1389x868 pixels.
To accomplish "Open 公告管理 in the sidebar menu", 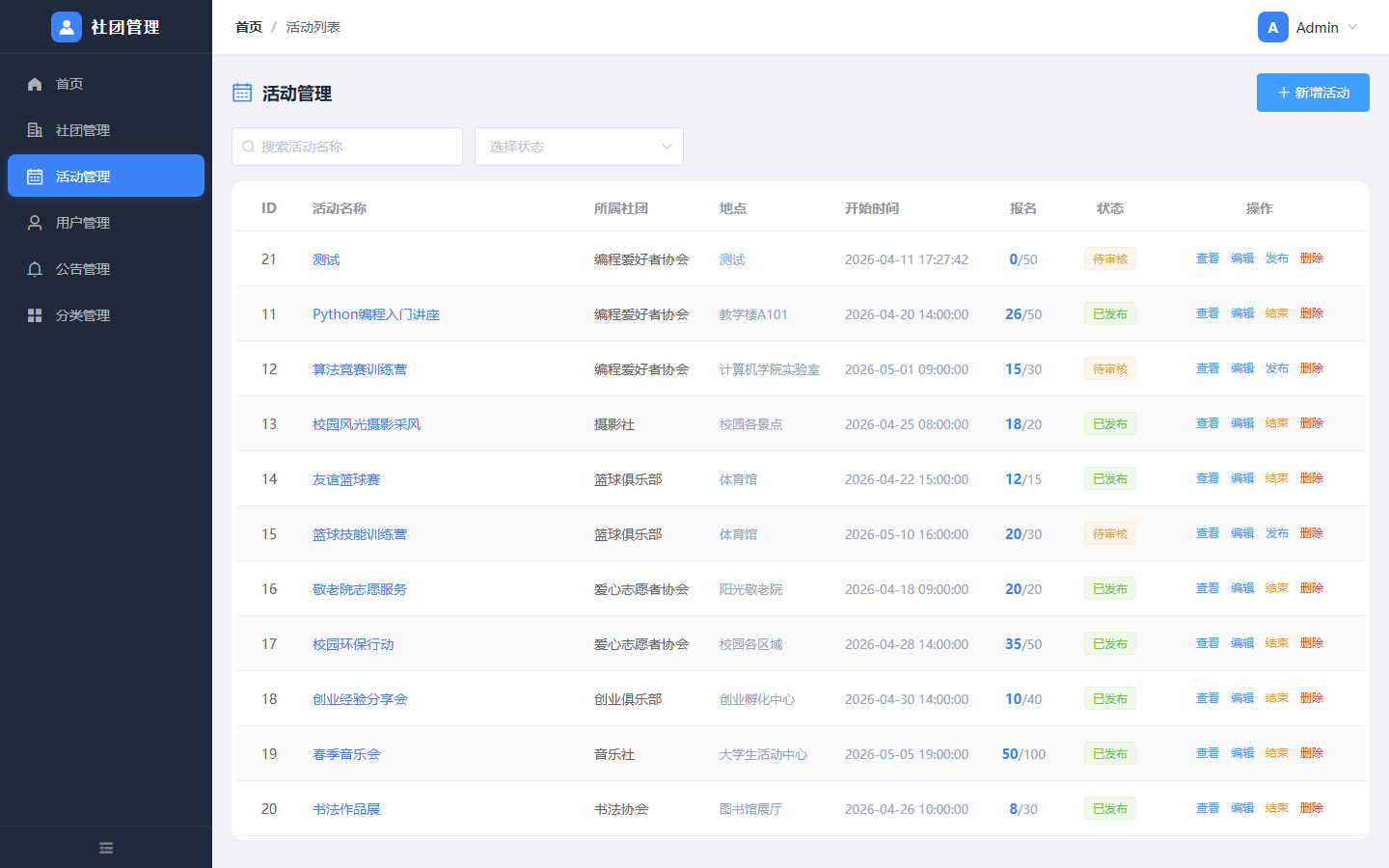I will [x=106, y=269].
